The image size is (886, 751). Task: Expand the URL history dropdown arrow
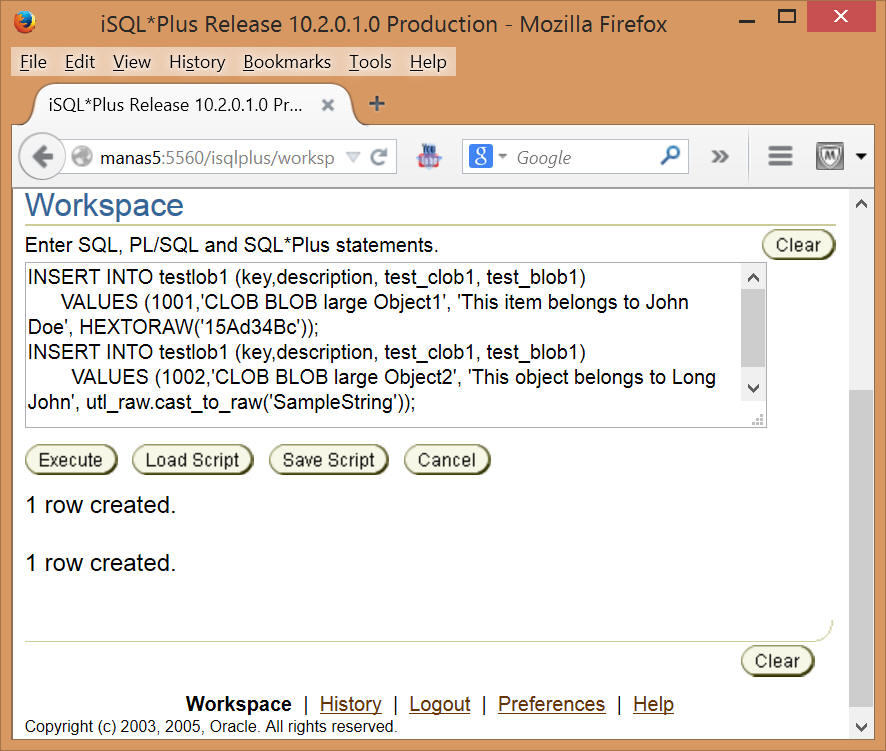click(353, 157)
